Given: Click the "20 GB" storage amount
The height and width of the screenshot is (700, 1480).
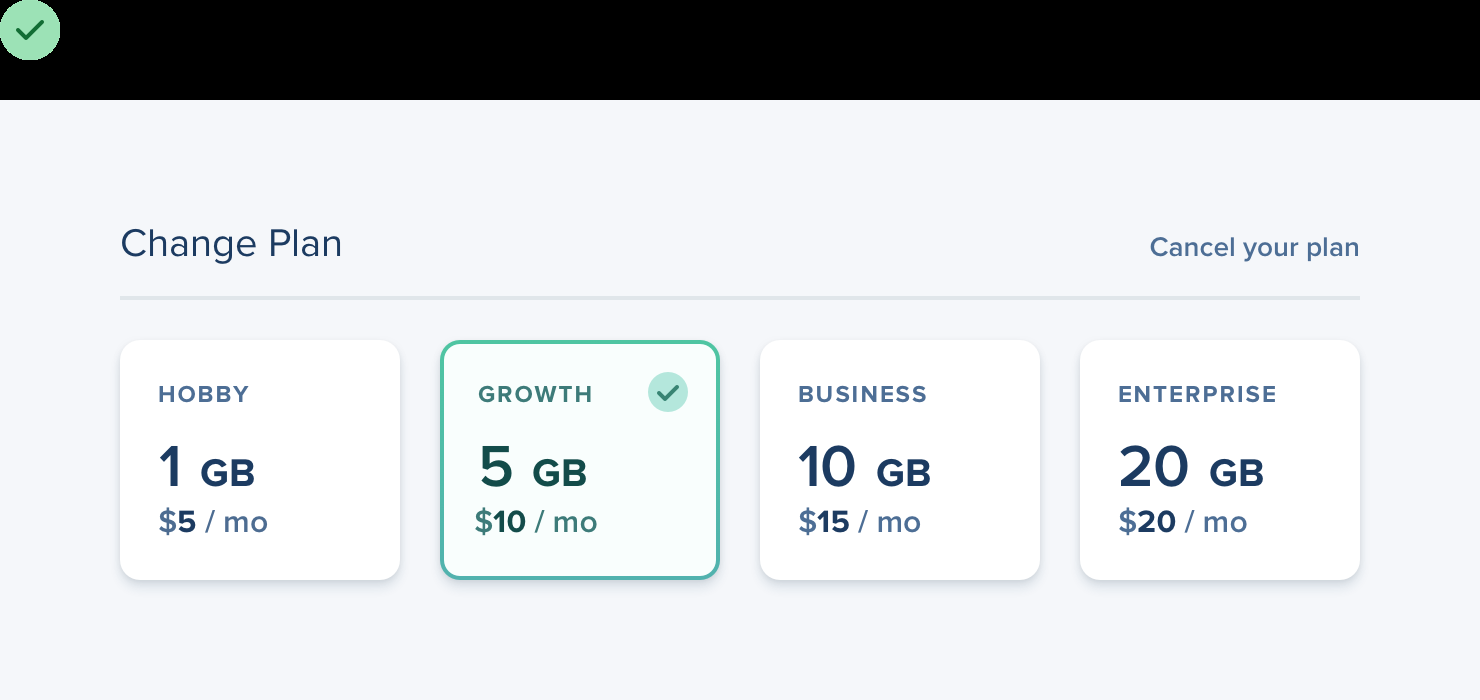Looking at the screenshot, I should click(1190, 468).
